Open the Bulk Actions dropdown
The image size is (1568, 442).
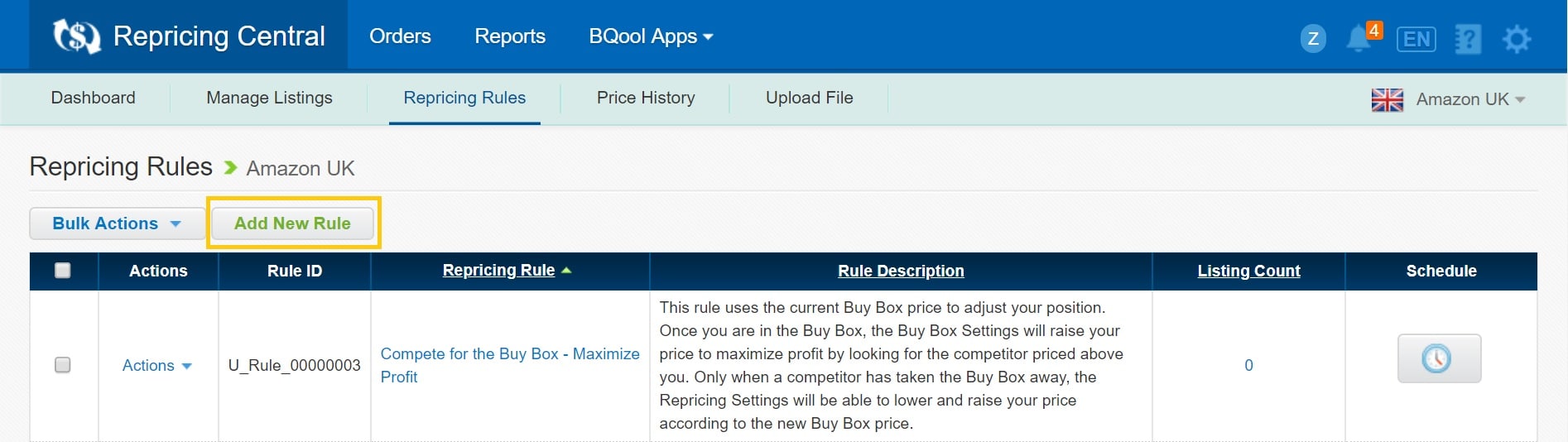pos(117,223)
